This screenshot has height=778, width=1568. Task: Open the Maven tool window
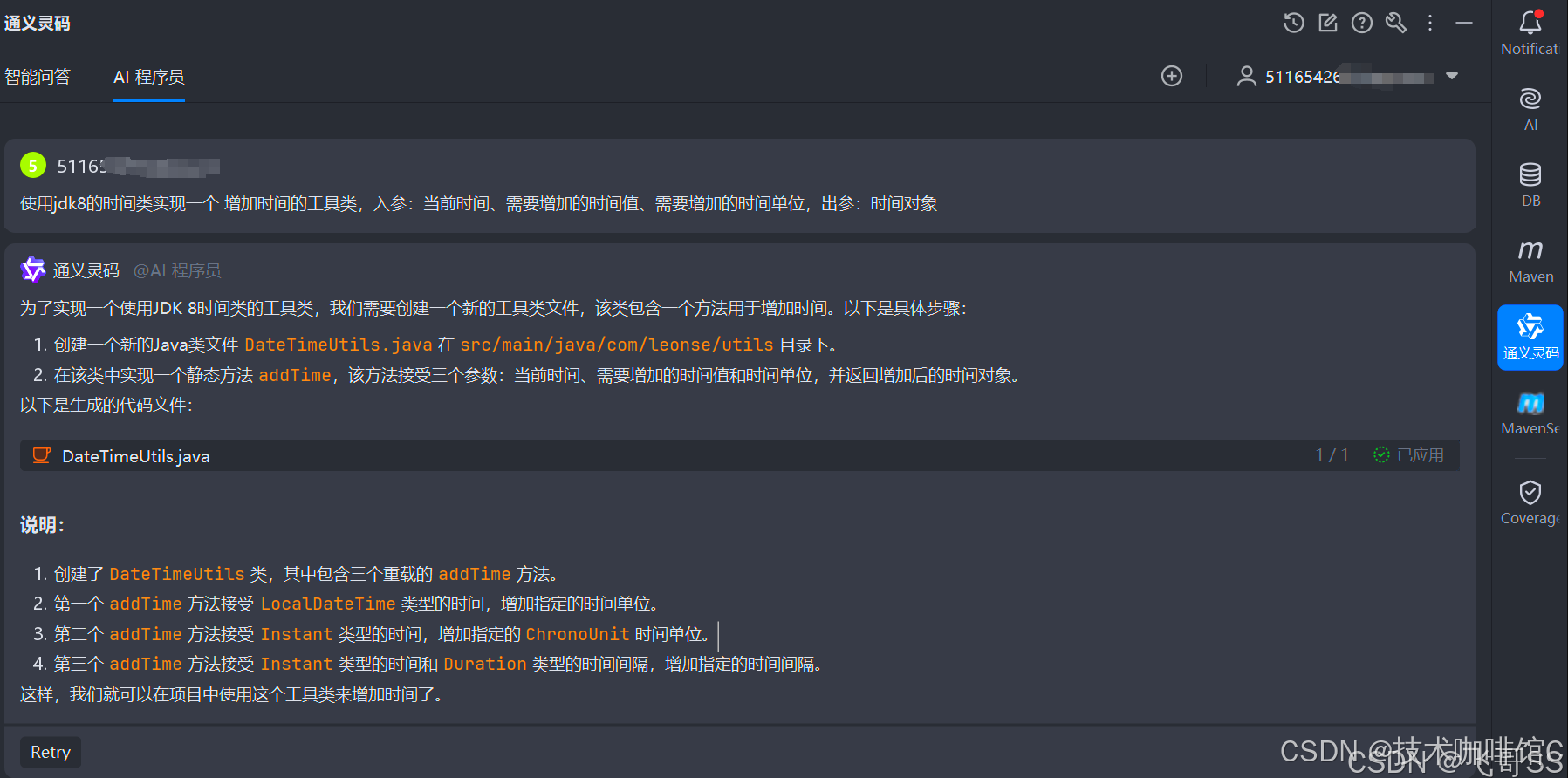(1530, 261)
